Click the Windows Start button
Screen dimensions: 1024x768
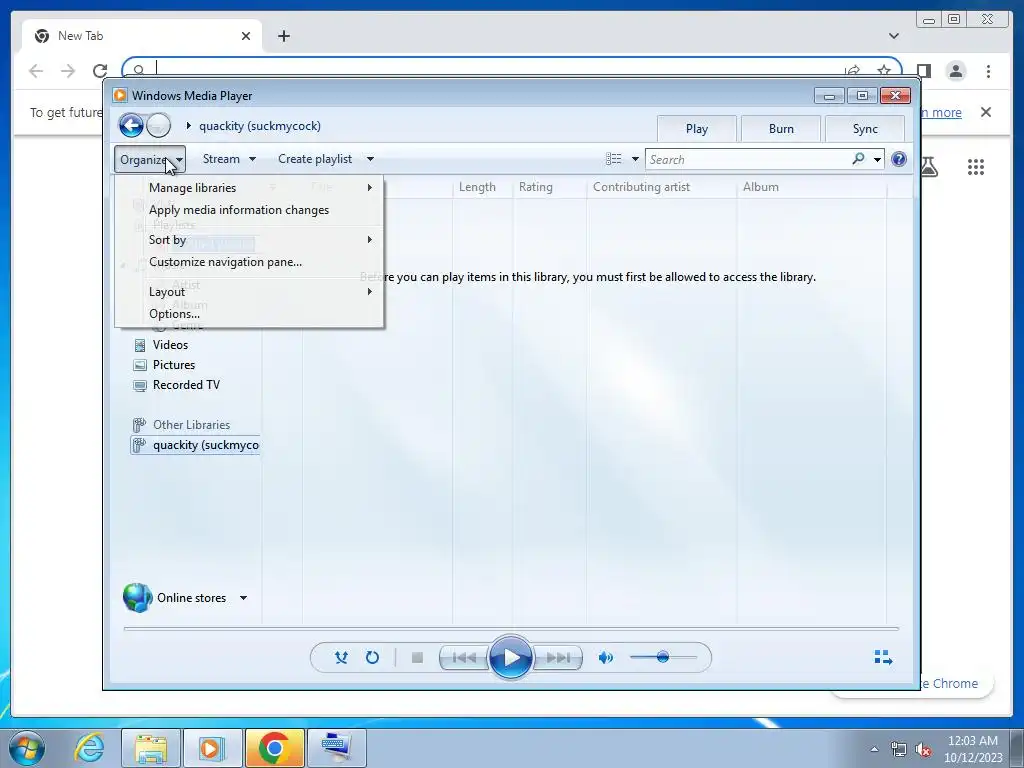coord(26,747)
